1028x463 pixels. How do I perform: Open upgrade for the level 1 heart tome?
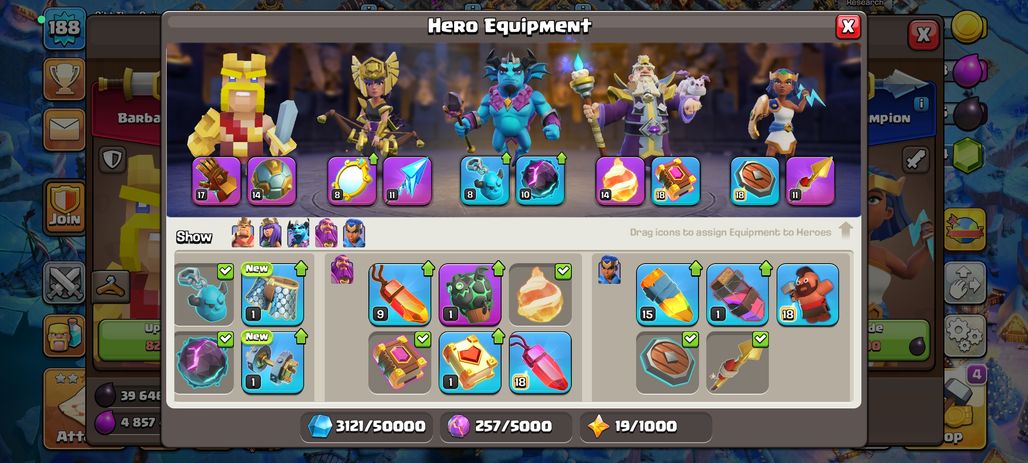[470, 362]
